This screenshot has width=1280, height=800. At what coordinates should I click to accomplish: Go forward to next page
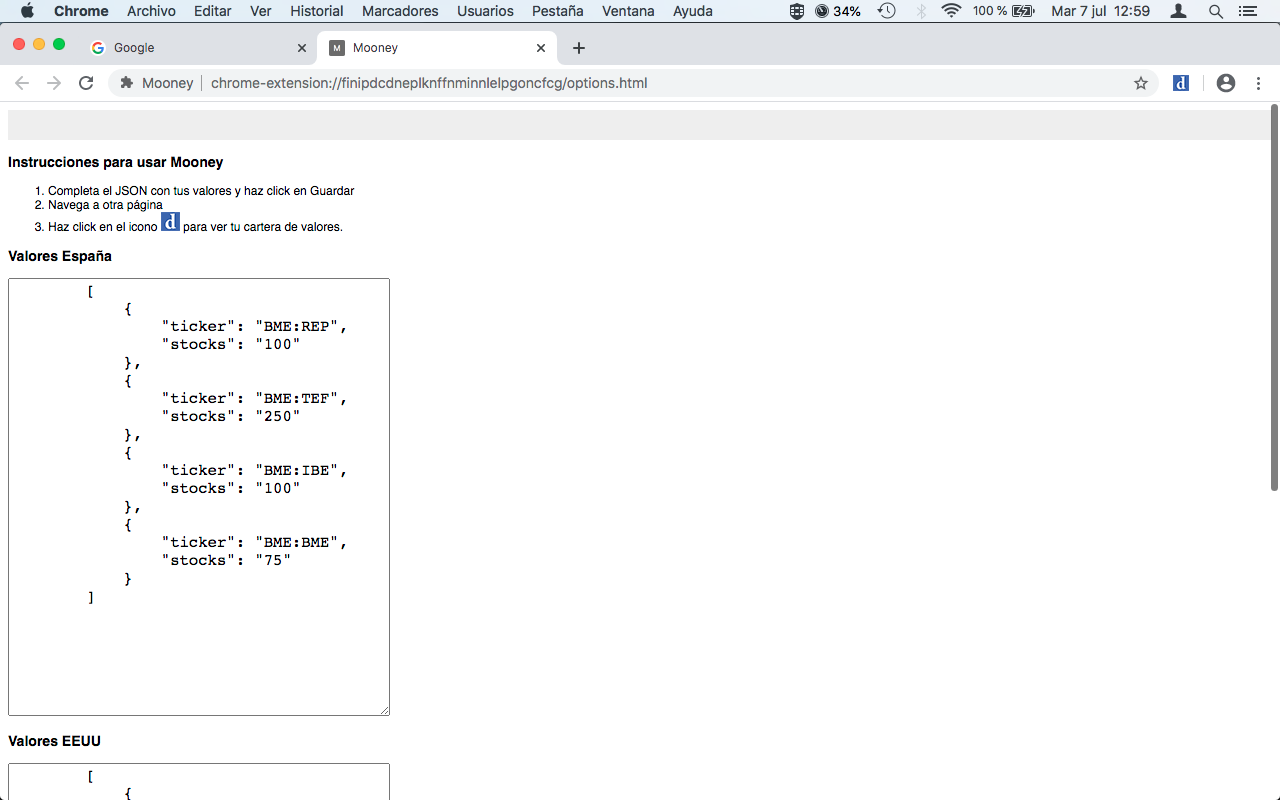(54, 83)
